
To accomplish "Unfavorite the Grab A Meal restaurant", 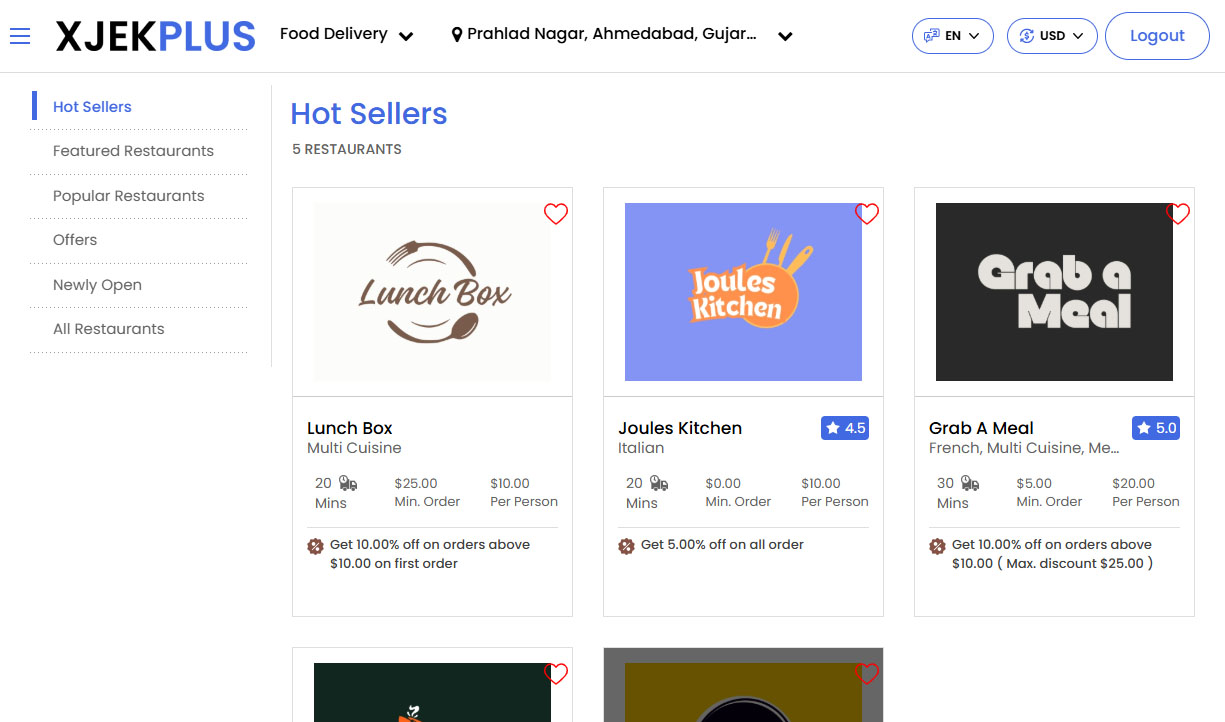I will pyautogui.click(x=1177, y=213).
